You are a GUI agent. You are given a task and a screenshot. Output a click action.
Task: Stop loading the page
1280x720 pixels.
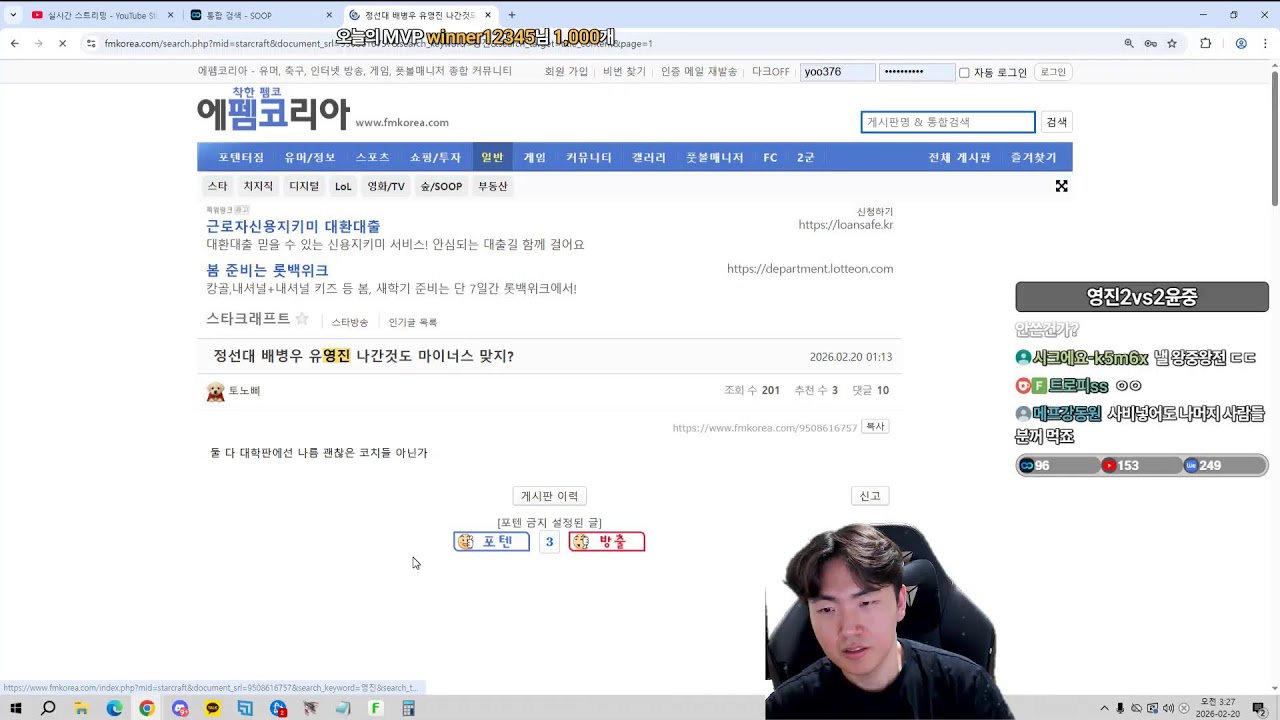coord(62,44)
